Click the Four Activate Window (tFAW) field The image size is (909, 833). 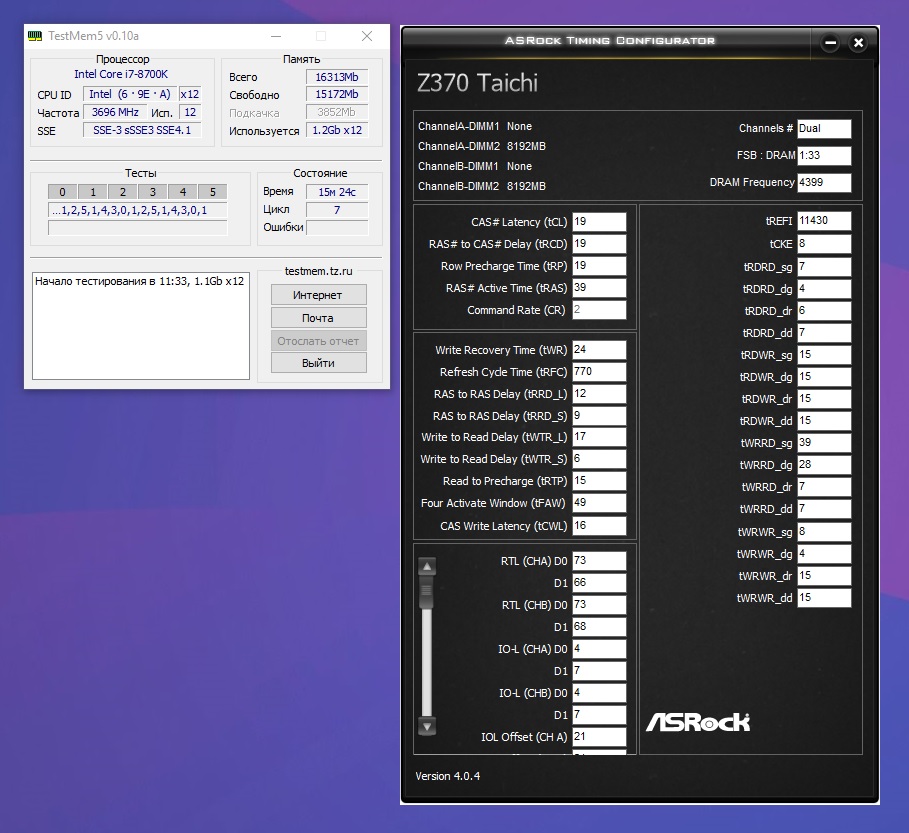599,503
